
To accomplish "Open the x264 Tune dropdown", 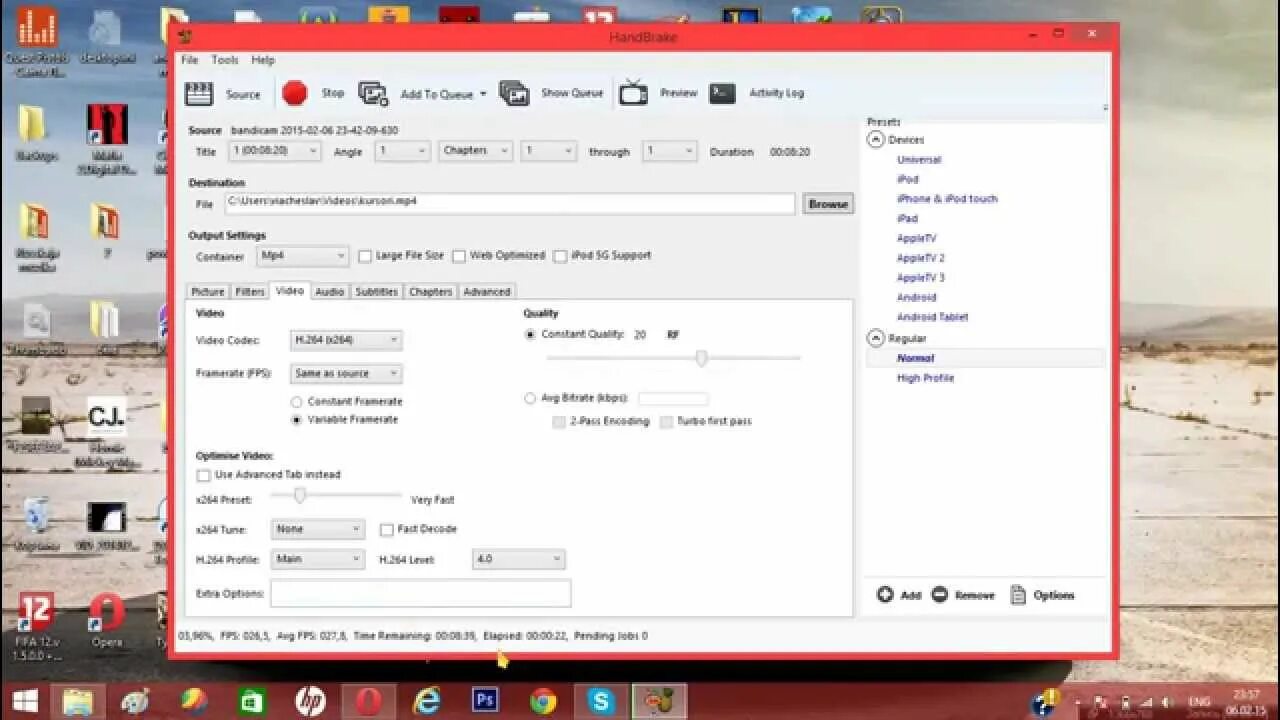I will (x=318, y=529).
